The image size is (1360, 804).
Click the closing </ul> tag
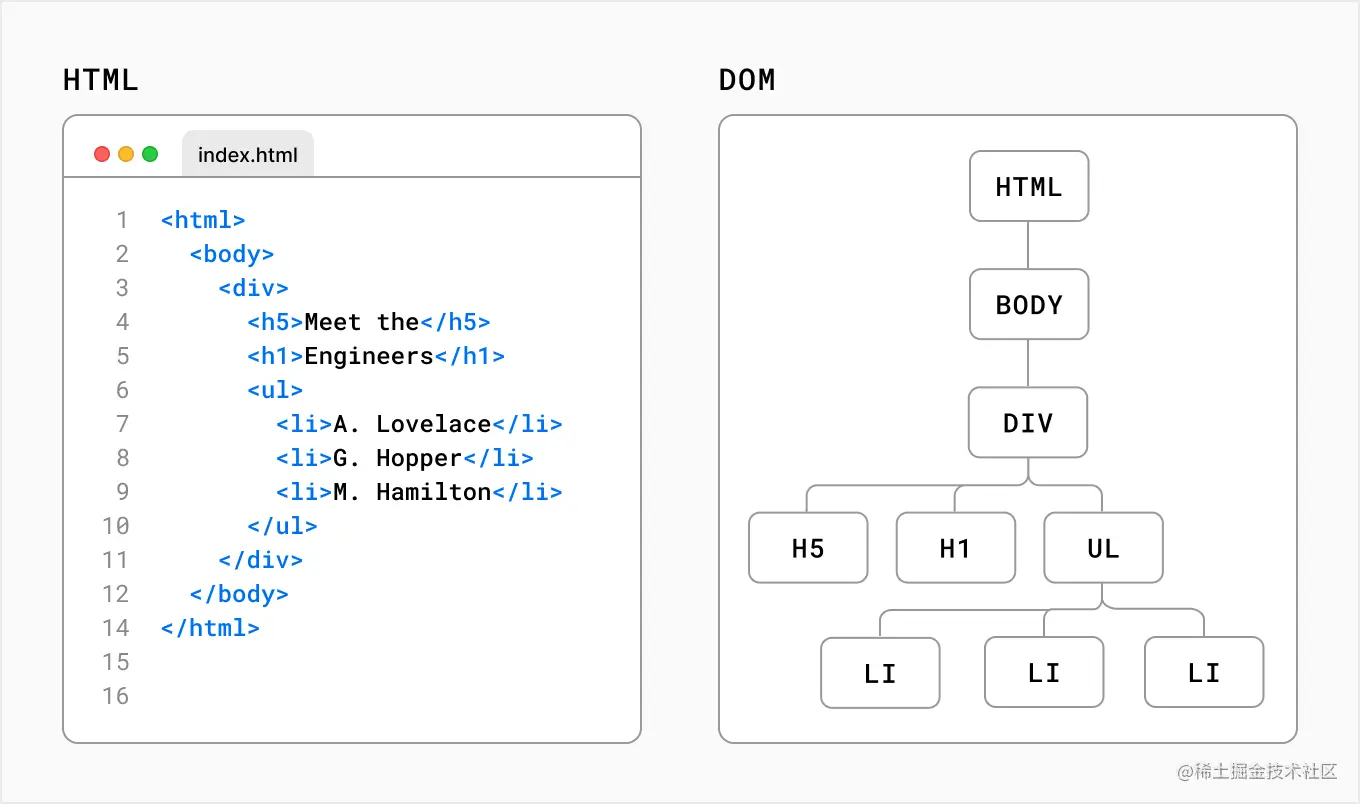(283, 526)
